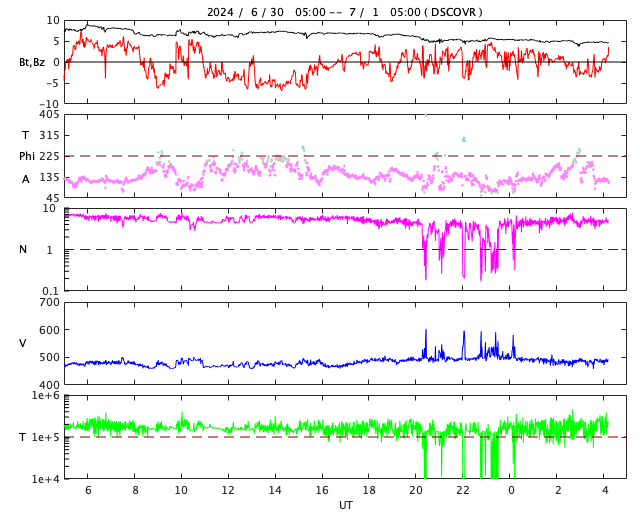Select the 500 tick on V axis
The height and width of the screenshot is (512, 640).
click(x=49, y=357)
